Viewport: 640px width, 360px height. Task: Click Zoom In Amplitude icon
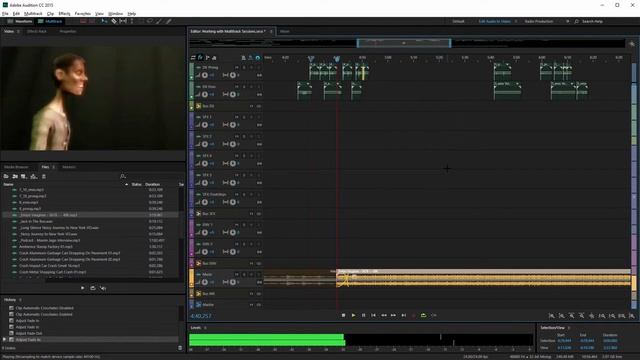pyautogui.click(x=551, y=316)
